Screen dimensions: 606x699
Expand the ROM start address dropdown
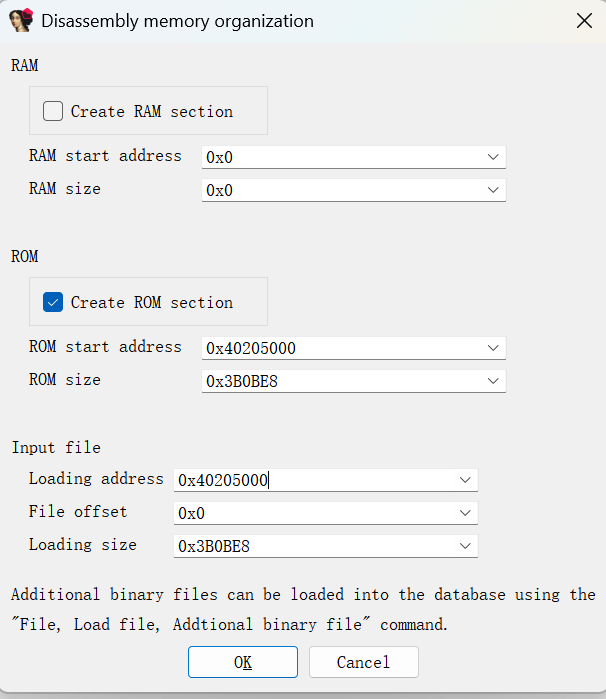(492, 348)
